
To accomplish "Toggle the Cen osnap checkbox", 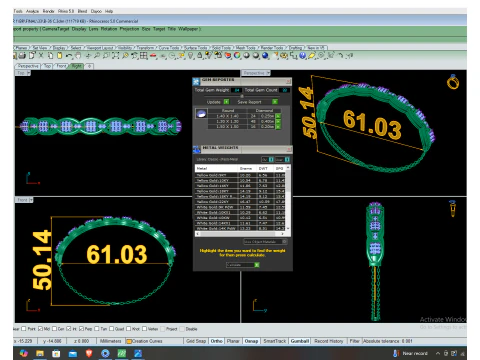I will pyautogui.click(x=54, y=329).
